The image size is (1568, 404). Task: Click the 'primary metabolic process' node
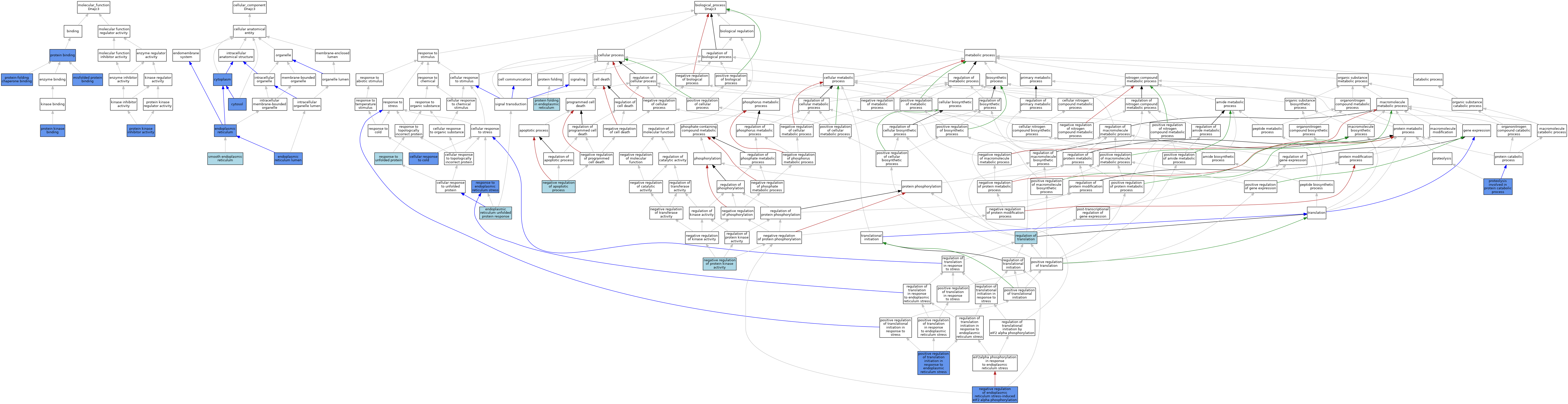1035,80
